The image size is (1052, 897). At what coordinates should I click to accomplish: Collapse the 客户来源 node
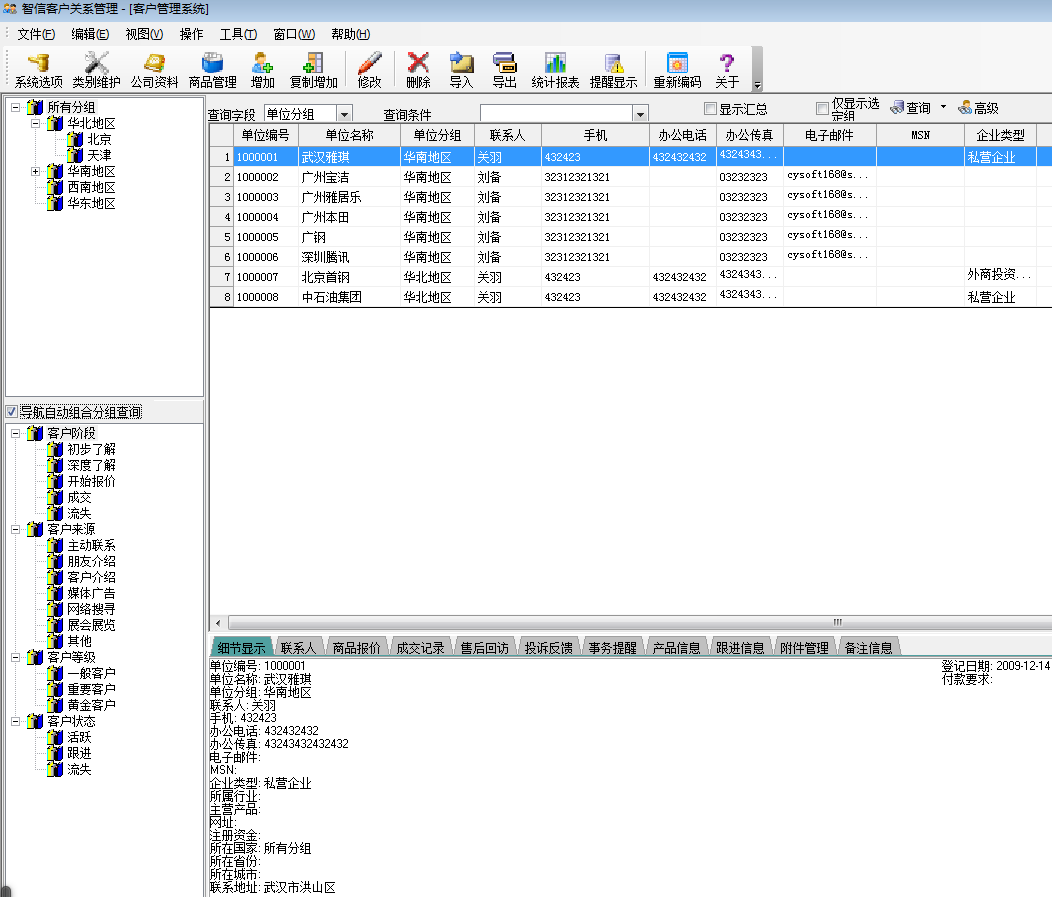[15, 529]
